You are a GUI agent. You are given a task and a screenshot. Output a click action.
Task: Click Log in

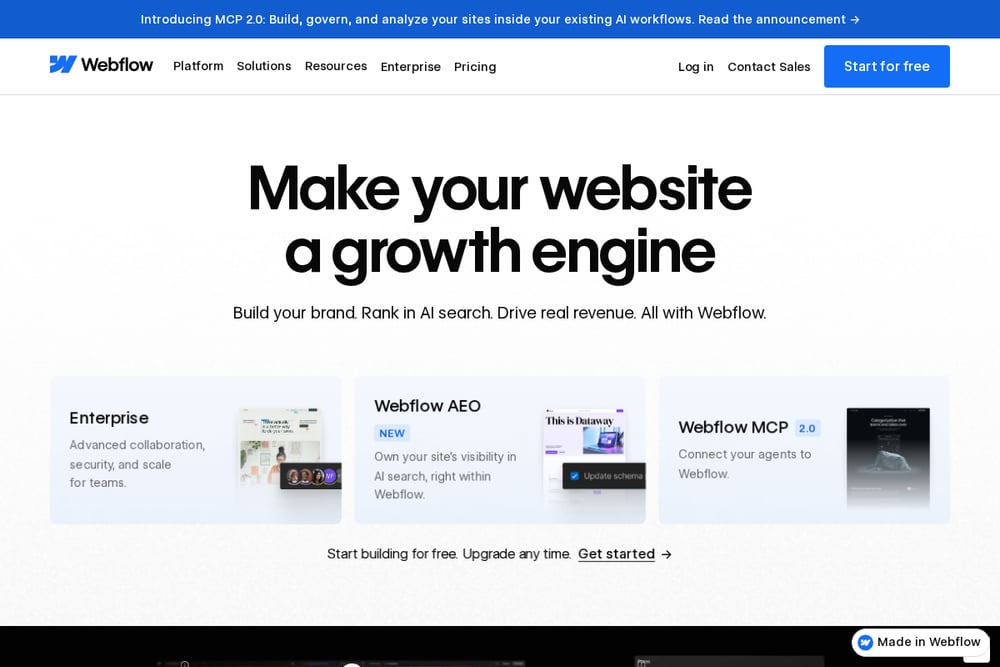tap(696, 67)
